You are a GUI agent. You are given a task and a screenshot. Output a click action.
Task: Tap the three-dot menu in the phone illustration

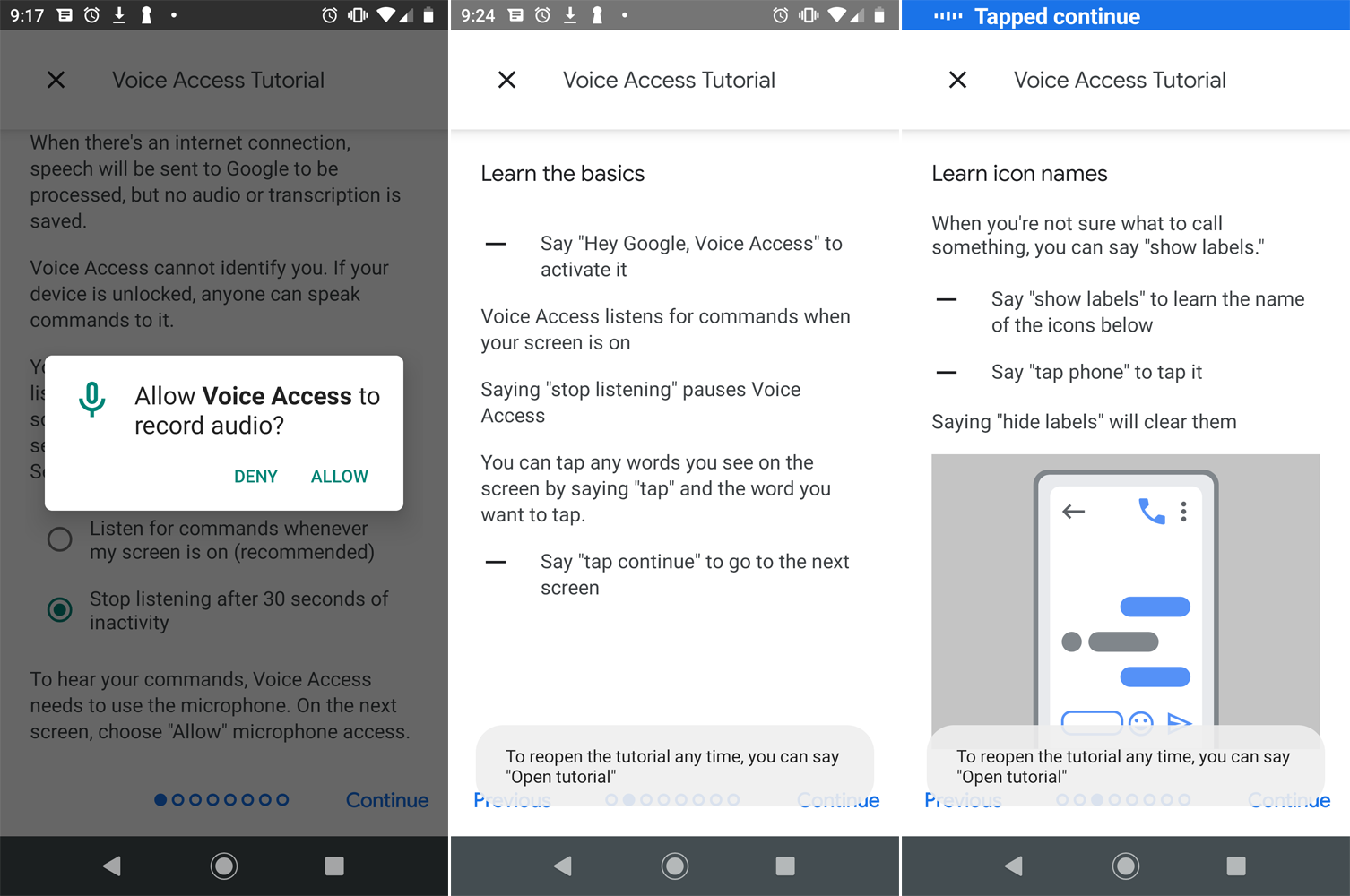pos(1184,512)
